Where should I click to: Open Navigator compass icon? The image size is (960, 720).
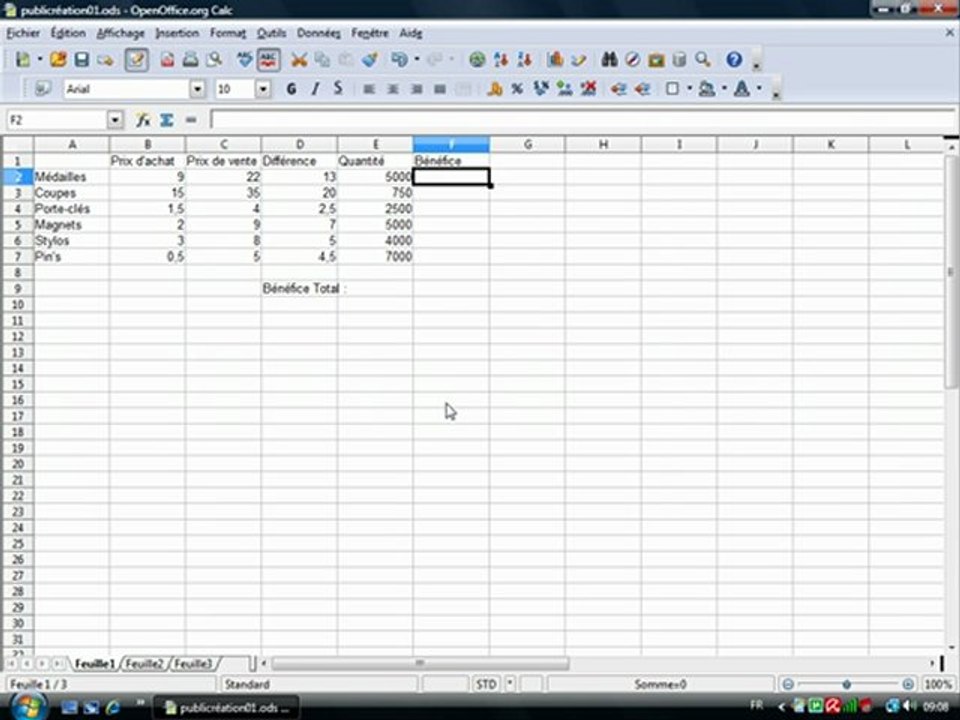point(632,59)
